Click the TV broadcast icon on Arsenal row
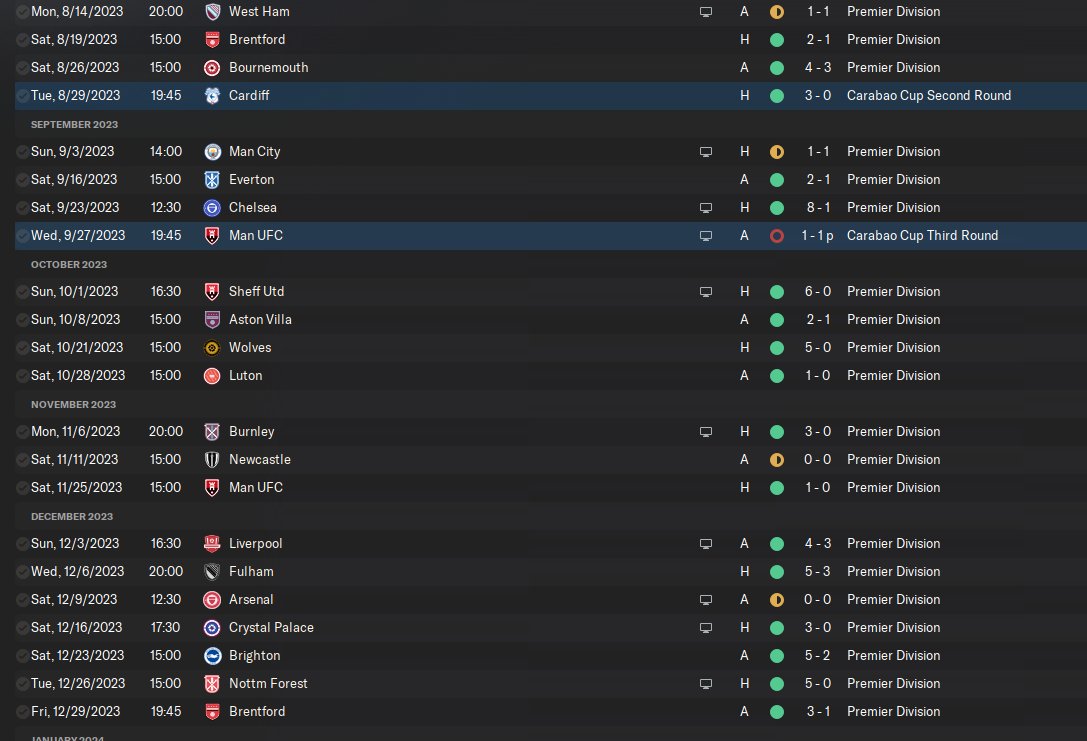Screen dimensions: 1087x741 coord(706,600)
